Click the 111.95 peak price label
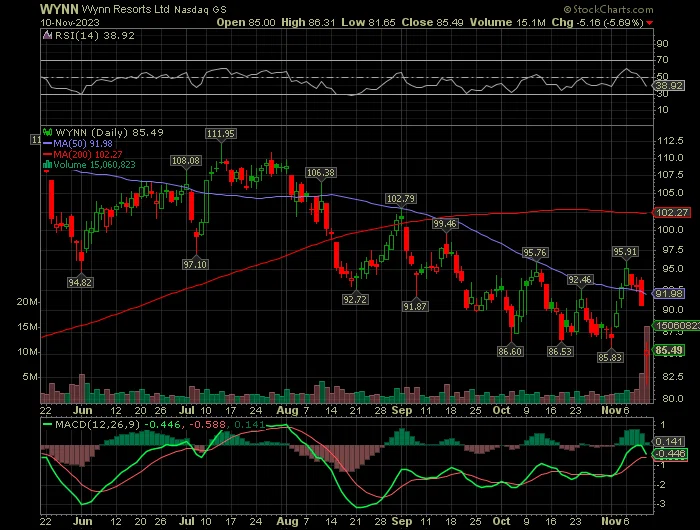This screenshot has height=530, width=700. click(x=221, y=134)
